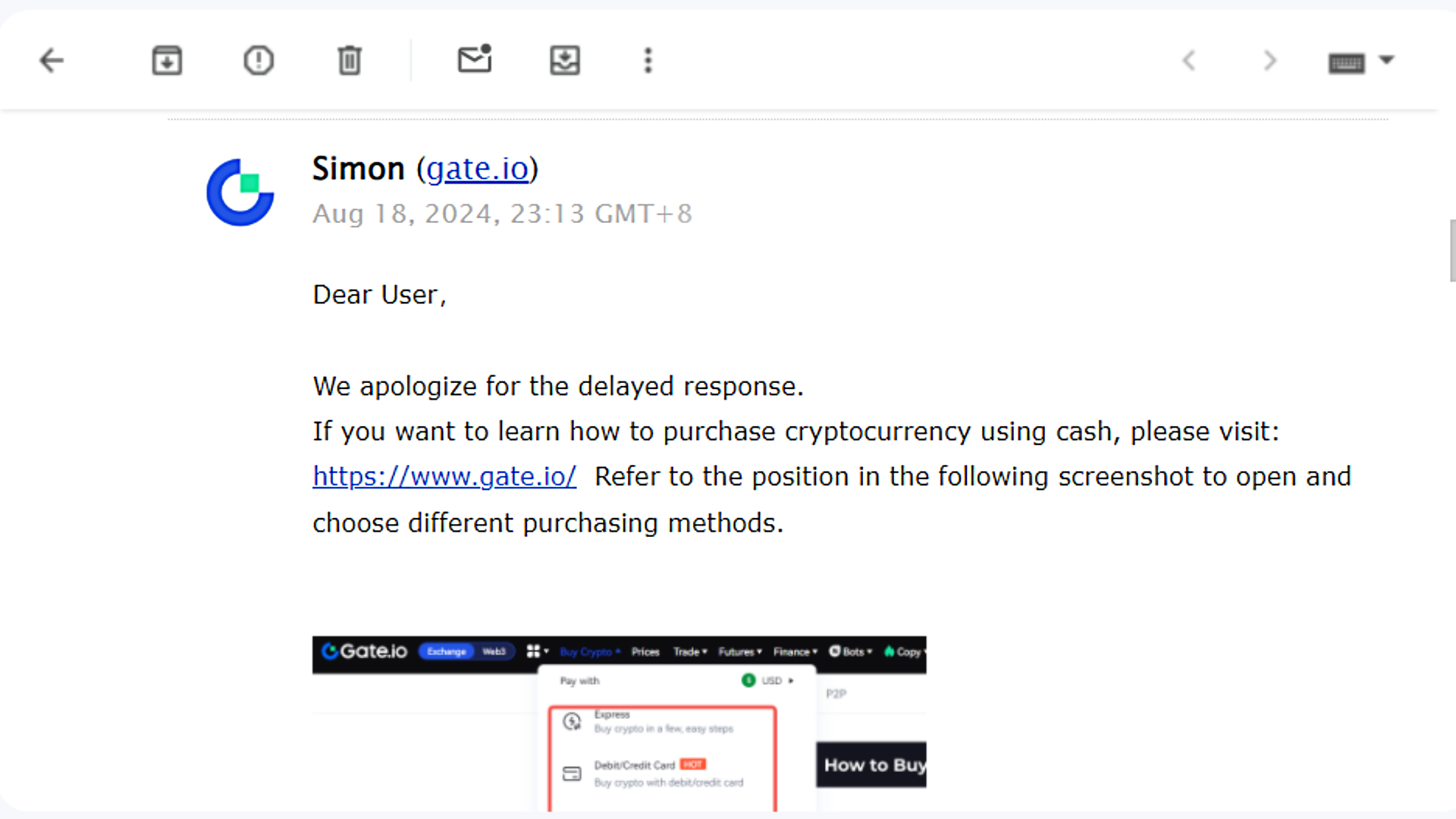The width and height of the screenshot is (1456, 819).
Task: Click the Gate.io logo in the embedded screenshot
Action: (364, 651)
